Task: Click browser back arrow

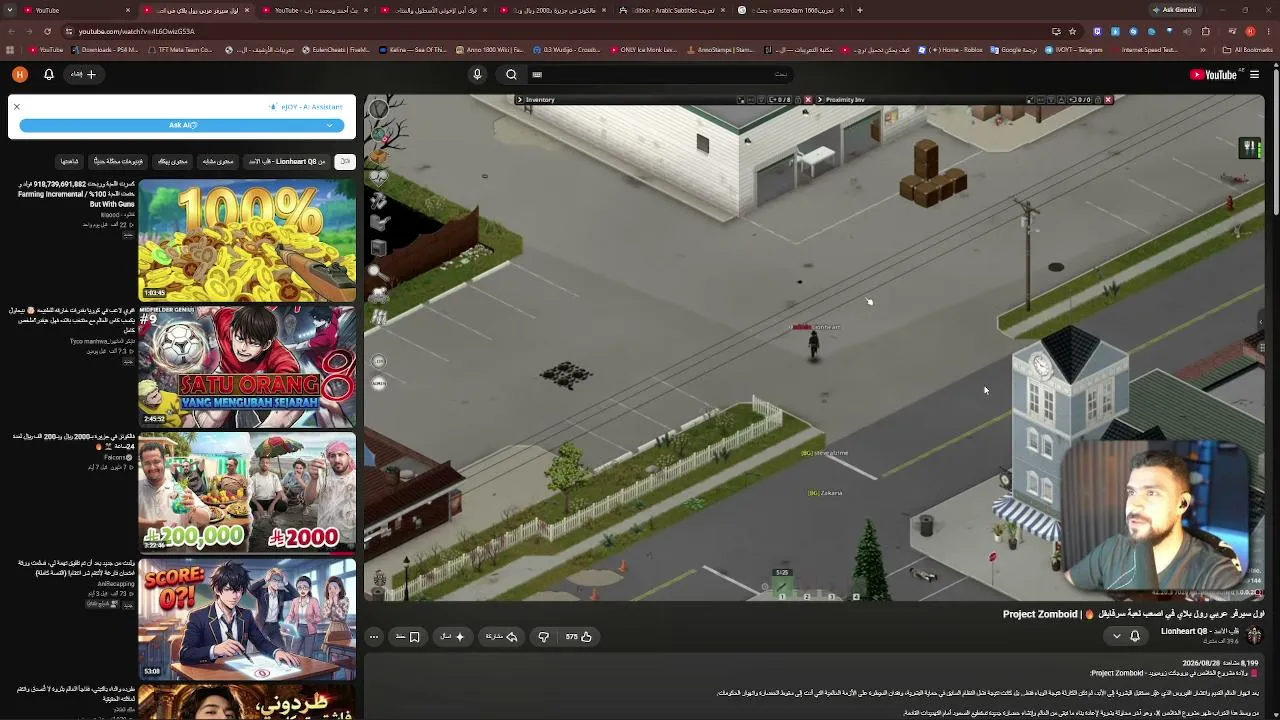Action: click(13, 31)
